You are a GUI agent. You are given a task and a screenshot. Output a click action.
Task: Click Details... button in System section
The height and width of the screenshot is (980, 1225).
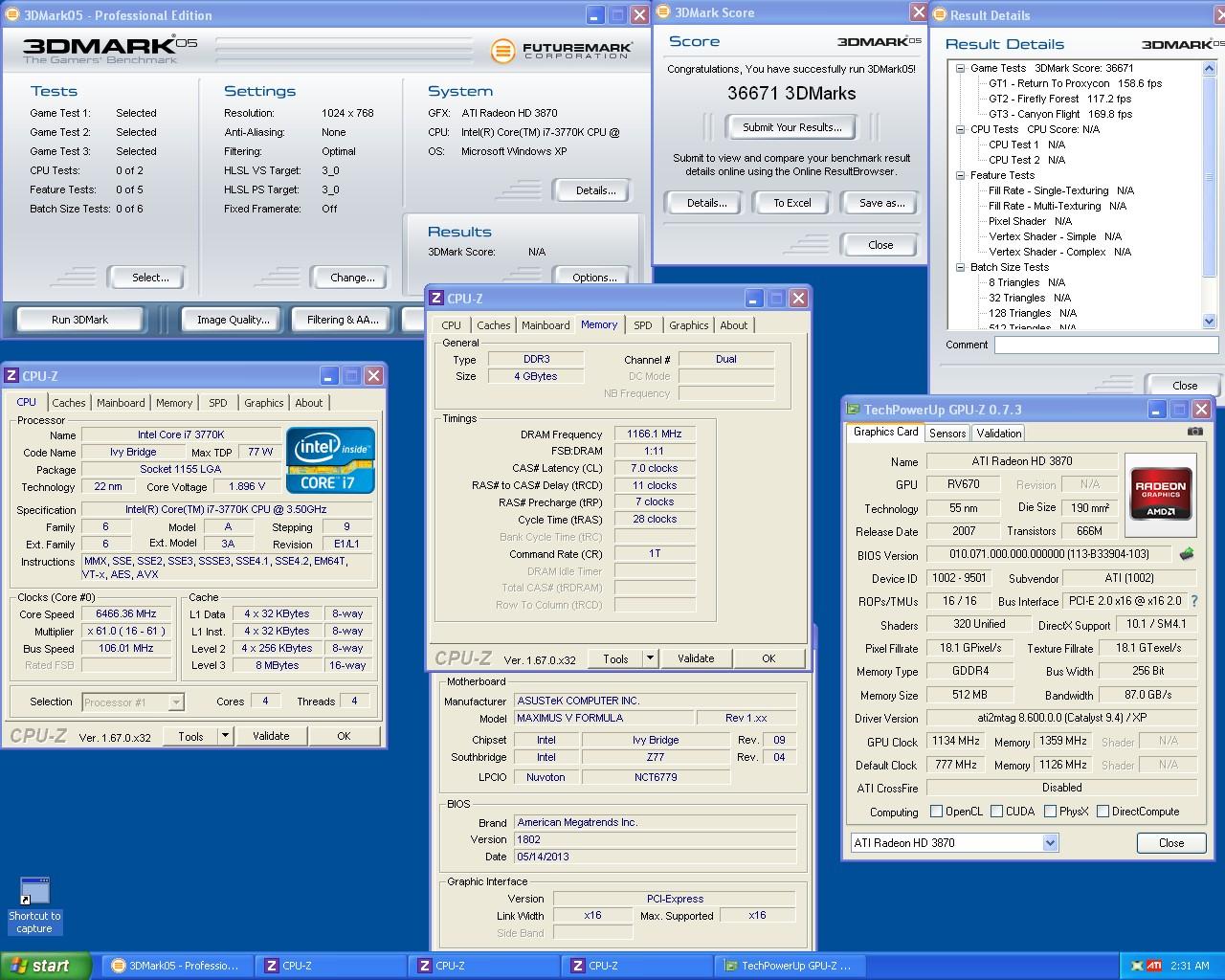click(595, 190)
